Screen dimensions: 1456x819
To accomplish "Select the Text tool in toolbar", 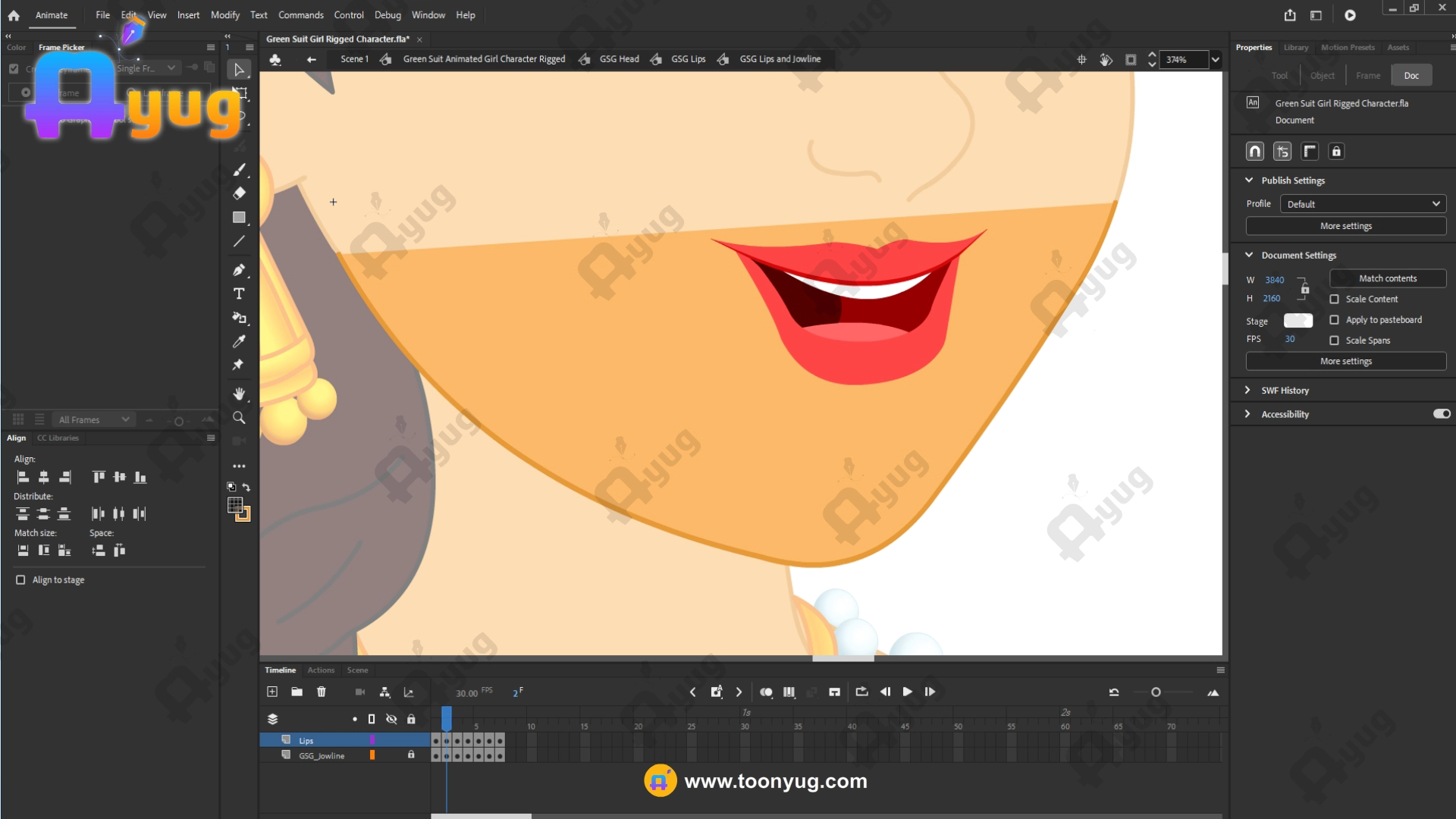I will click(x=239, y=293).
